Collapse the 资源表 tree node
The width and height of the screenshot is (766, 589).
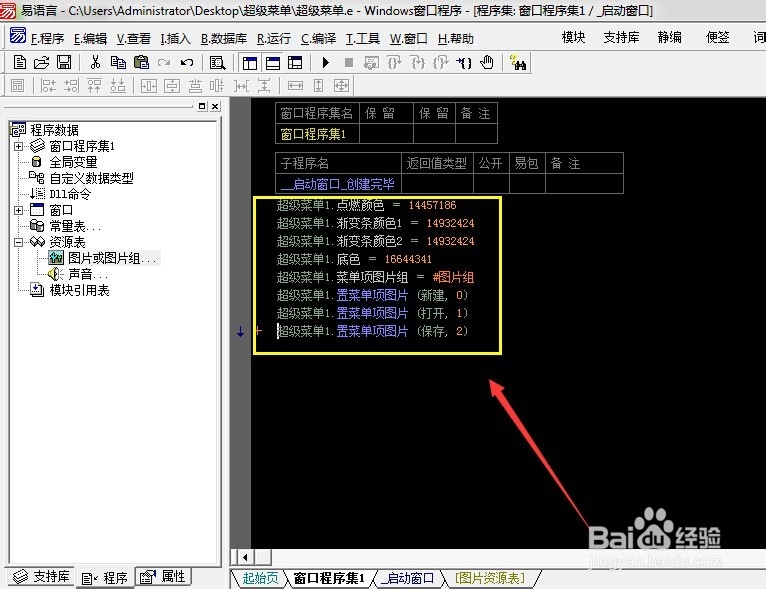[x=18, y=242]
